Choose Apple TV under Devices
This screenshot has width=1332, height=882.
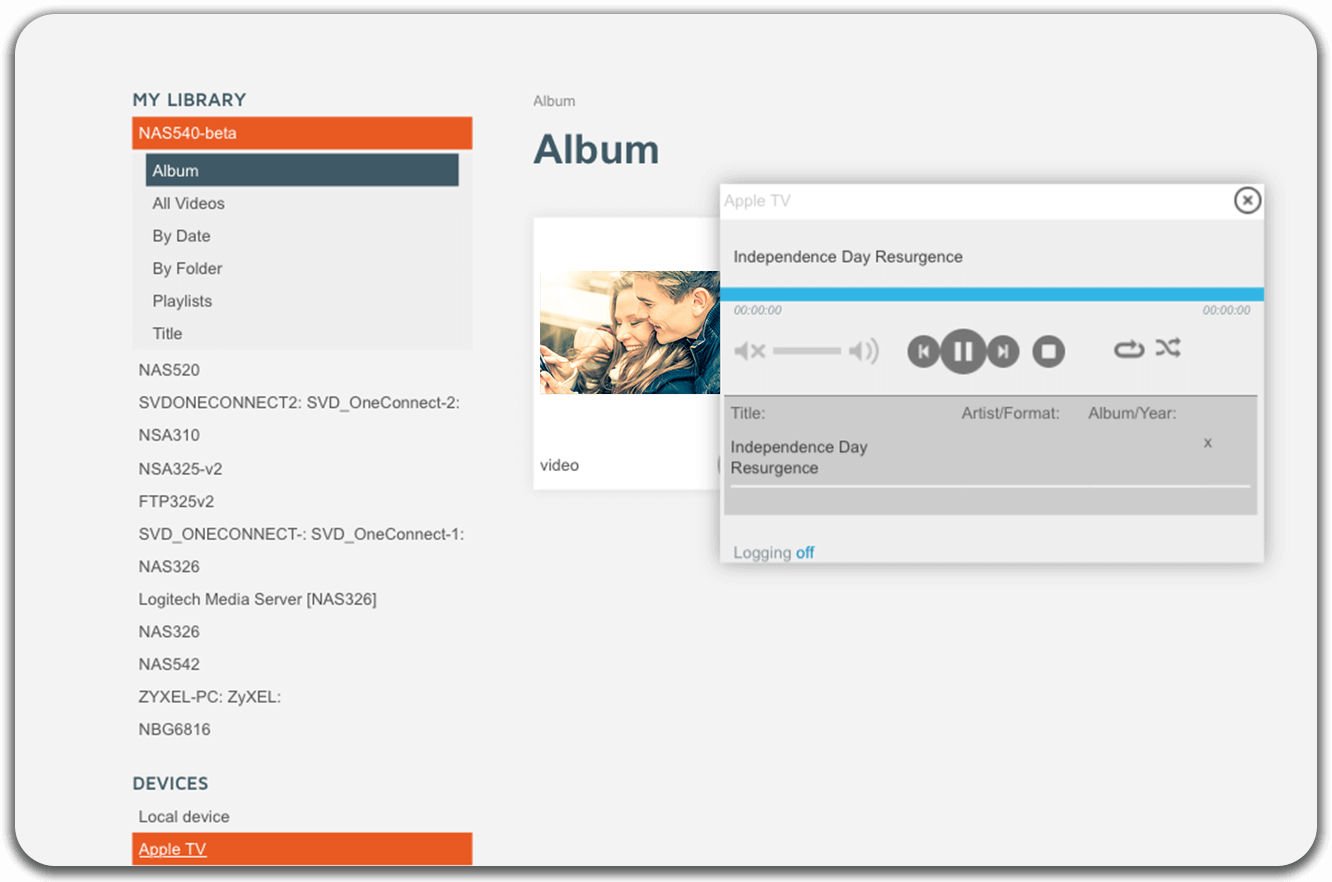pos(302,849)
